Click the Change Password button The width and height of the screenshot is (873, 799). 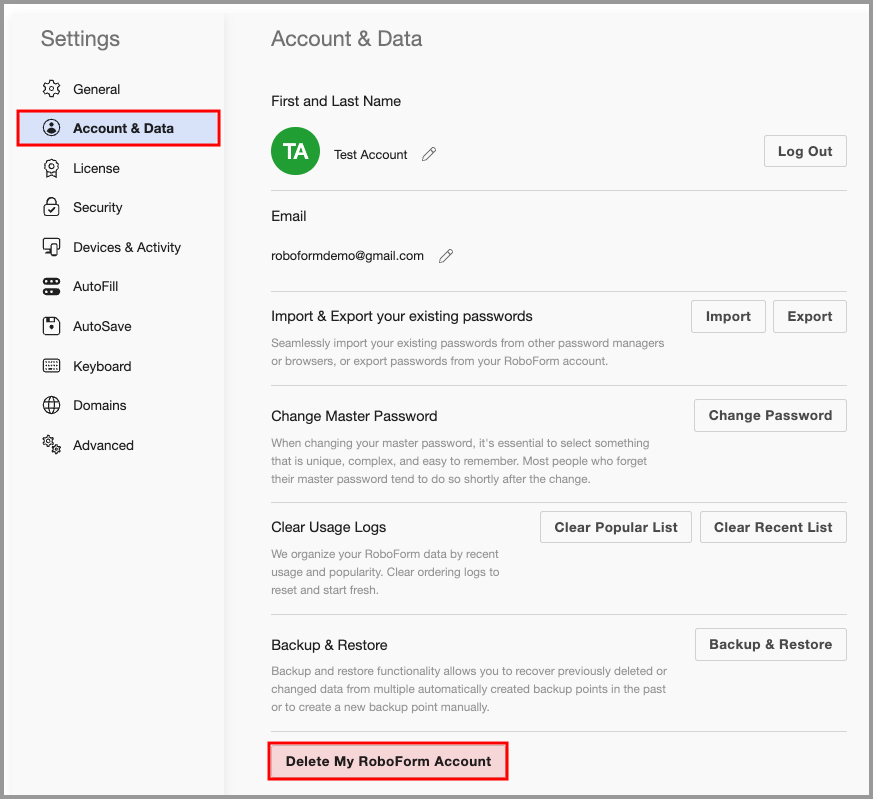tap(770, 415)
